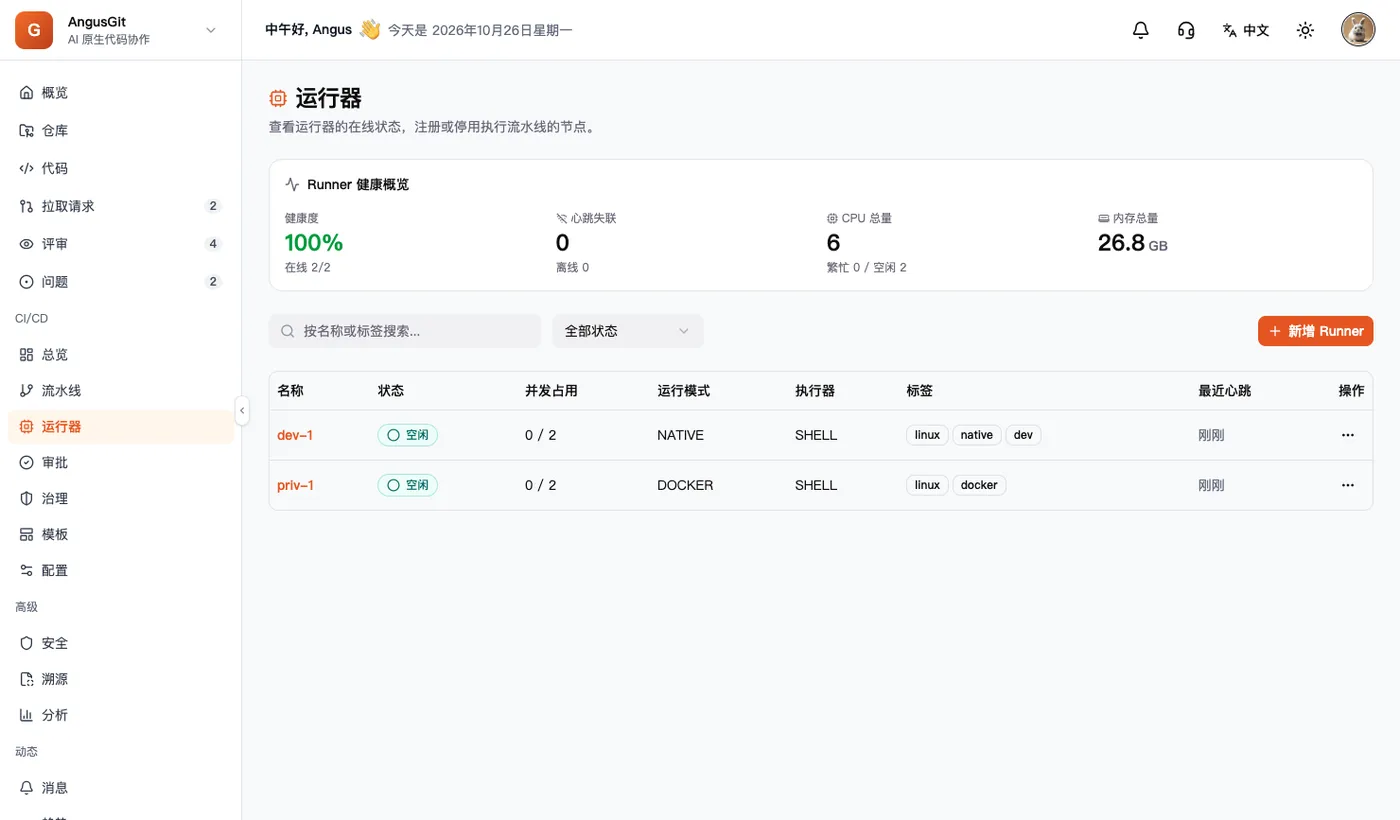Open the actions menu for dev-1
This screenshot has height=820, width=1400.
pos(1348,435)
